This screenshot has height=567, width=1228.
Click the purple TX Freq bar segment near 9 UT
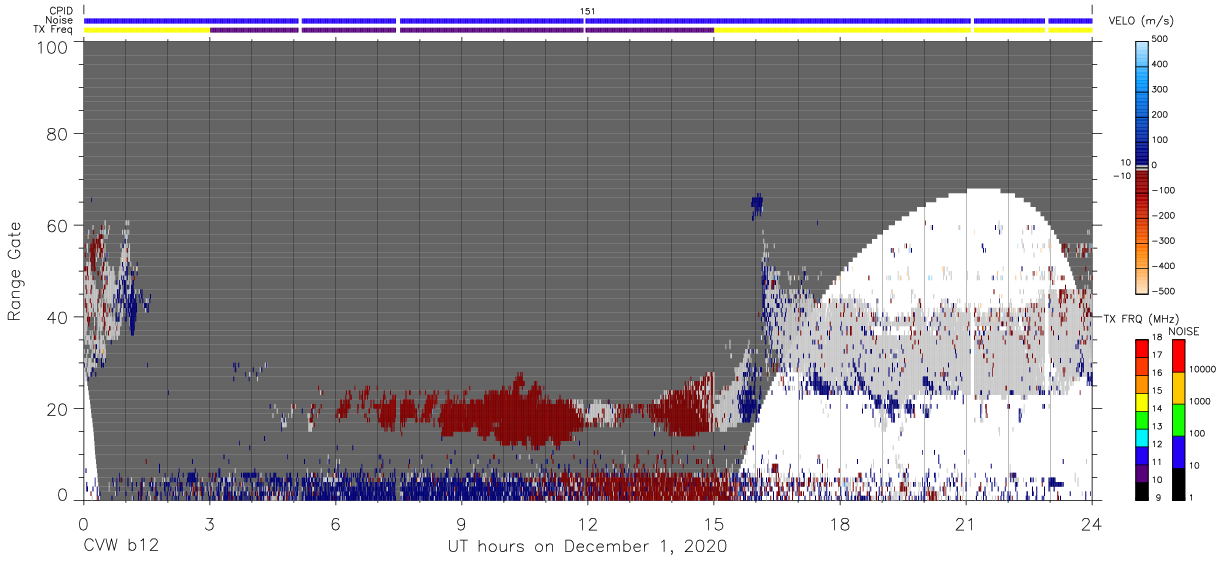pos(492,30)
